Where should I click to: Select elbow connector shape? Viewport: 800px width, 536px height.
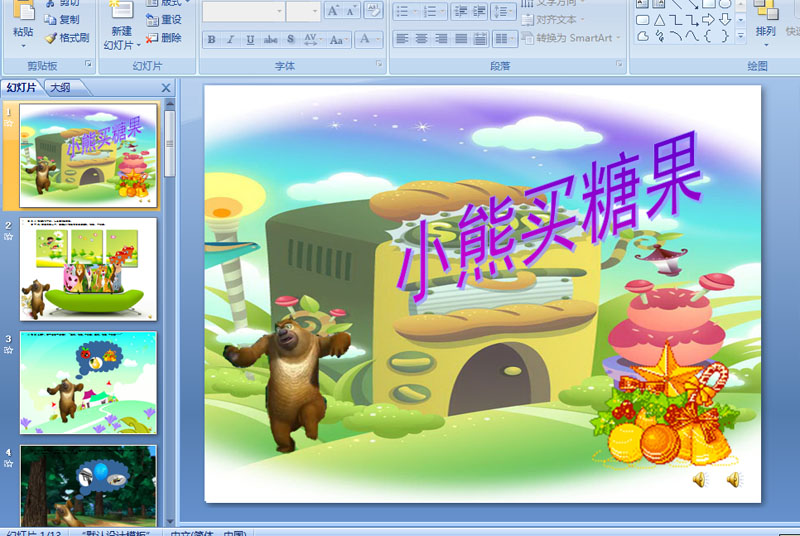click(x=676, y=20)
